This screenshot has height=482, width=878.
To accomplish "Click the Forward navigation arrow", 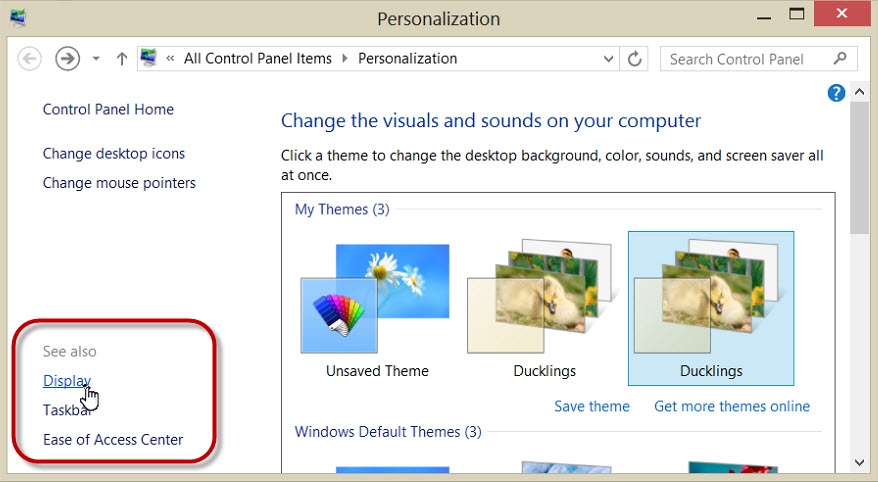I will [66, 59].
